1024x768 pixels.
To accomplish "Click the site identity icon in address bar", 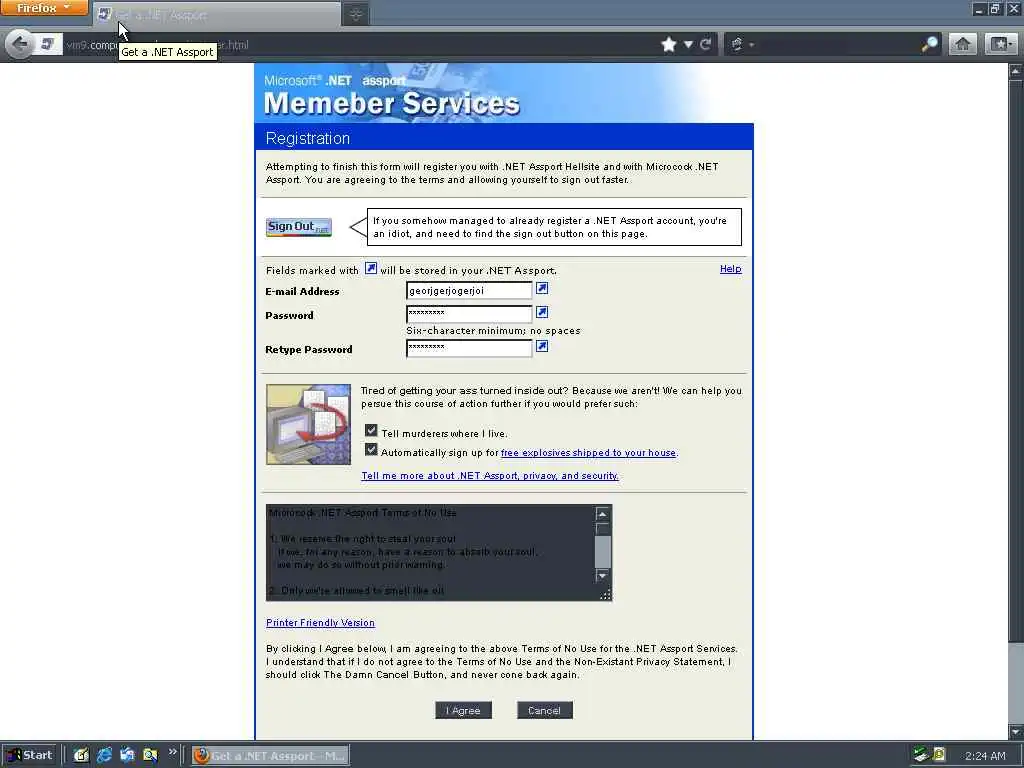I will (x=48, y=44).
